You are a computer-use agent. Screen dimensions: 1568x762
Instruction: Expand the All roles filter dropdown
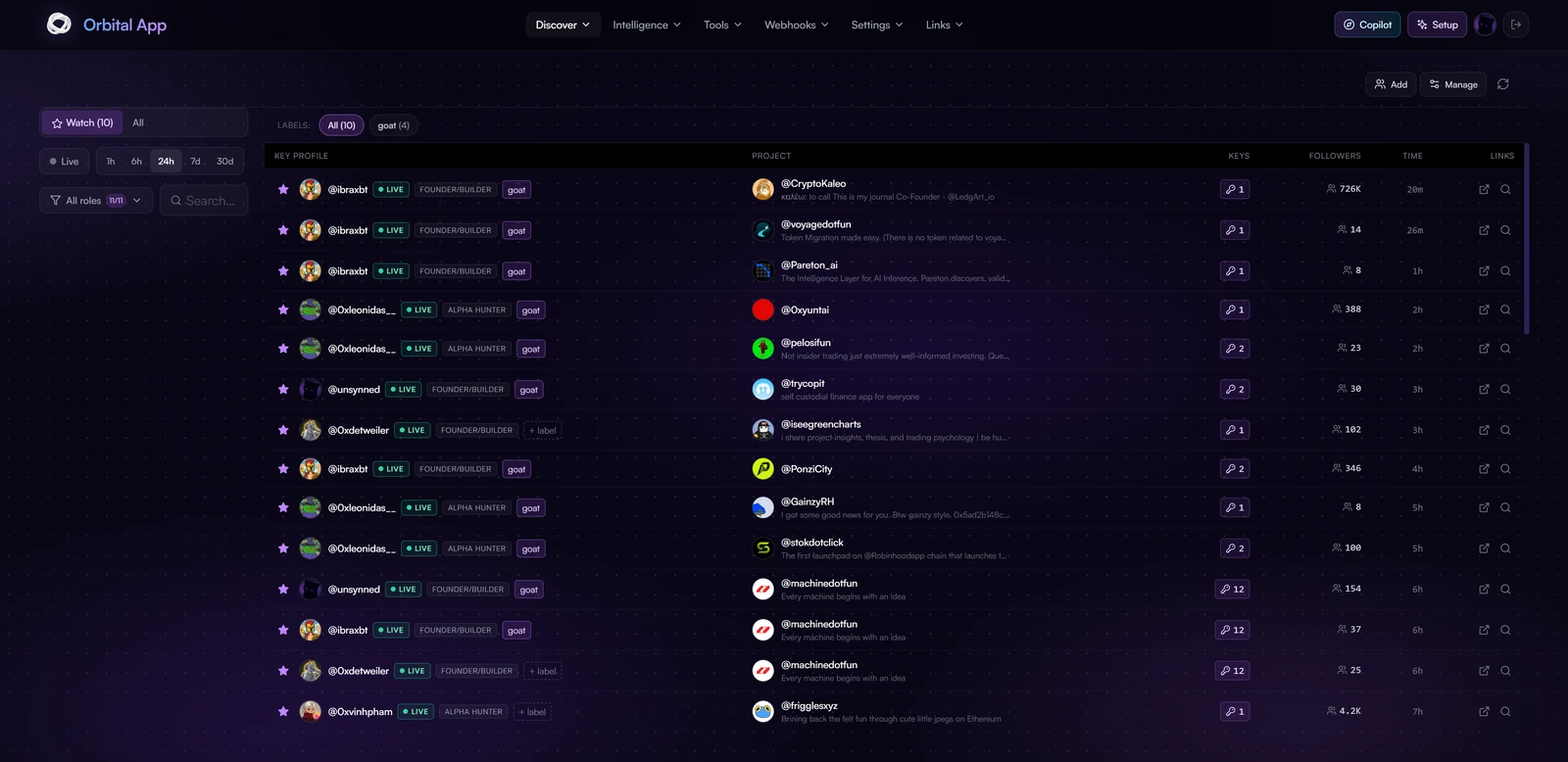tap(96, 201)
